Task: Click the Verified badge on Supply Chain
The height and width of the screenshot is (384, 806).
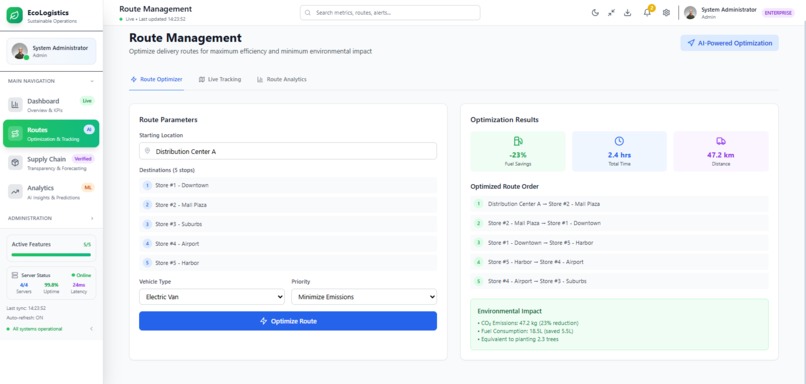Action: [83, 159]
